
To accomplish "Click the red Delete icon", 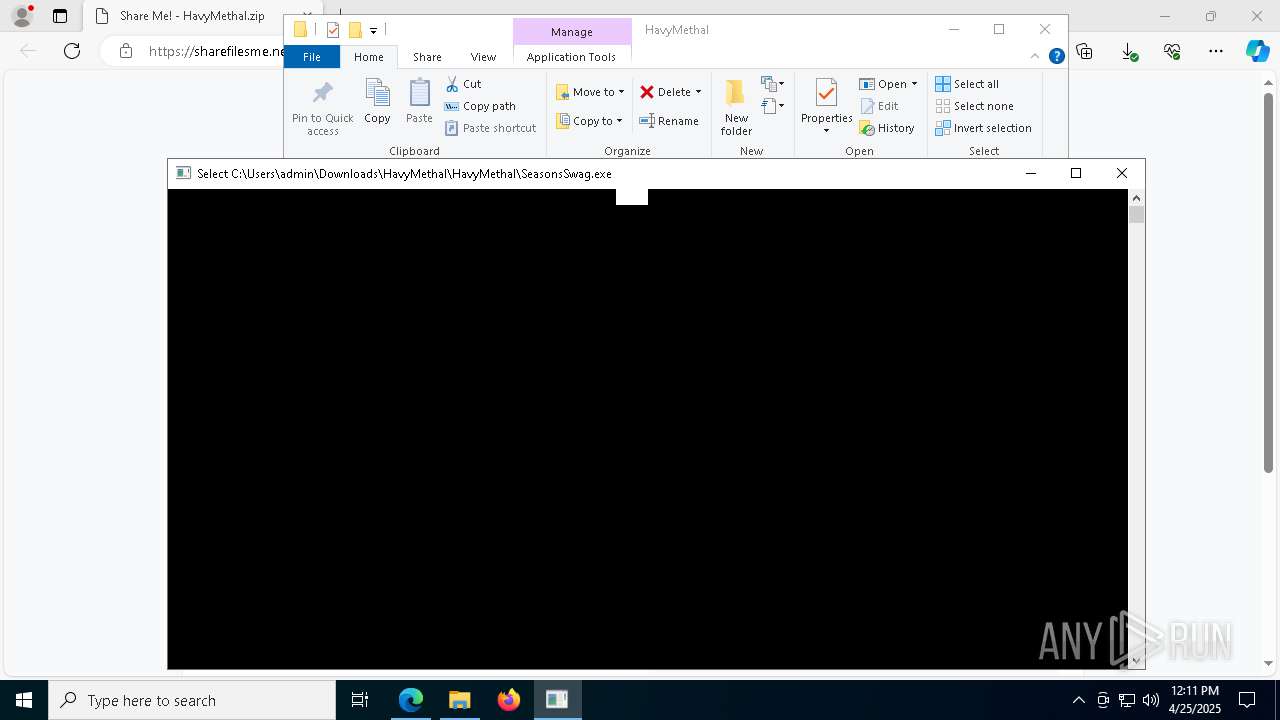I will click(x=647, y=92).
